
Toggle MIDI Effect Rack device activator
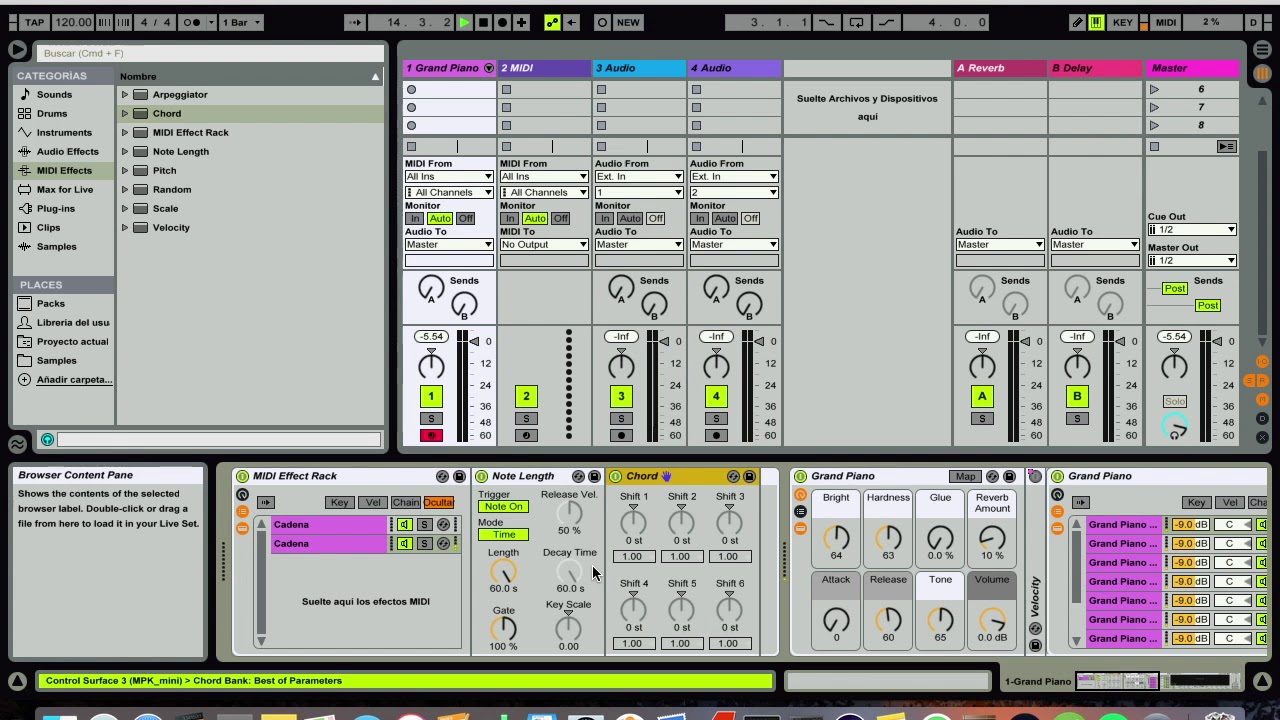(242, 476)
